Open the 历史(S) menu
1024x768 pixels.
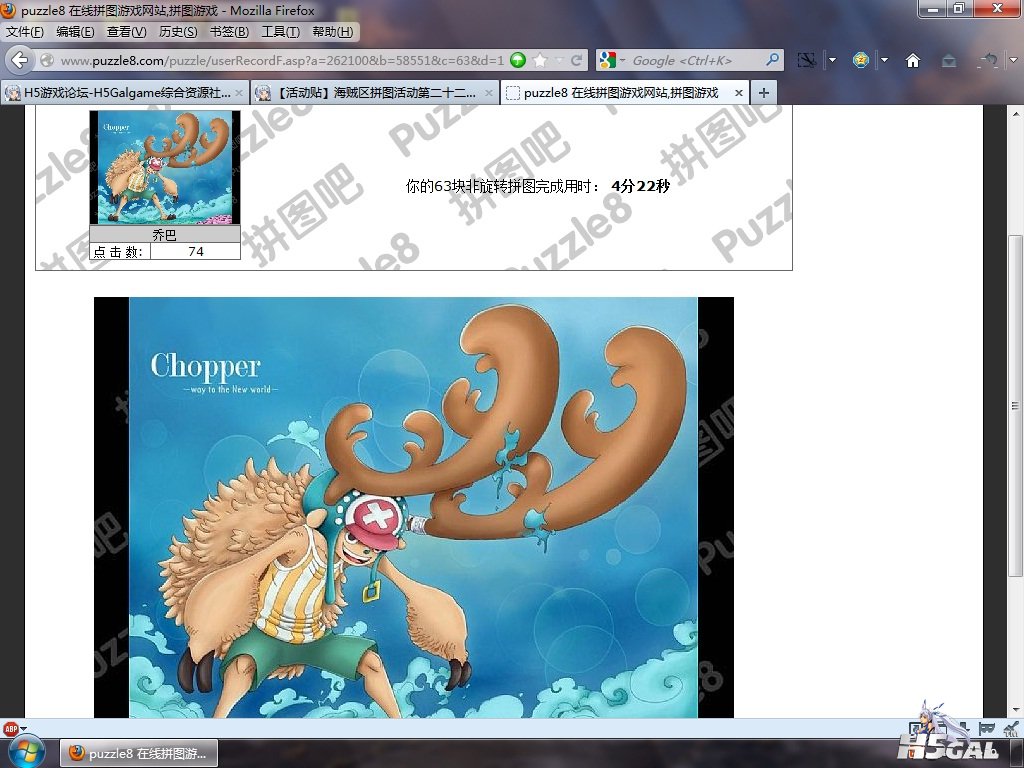click(x=178, y=31)
